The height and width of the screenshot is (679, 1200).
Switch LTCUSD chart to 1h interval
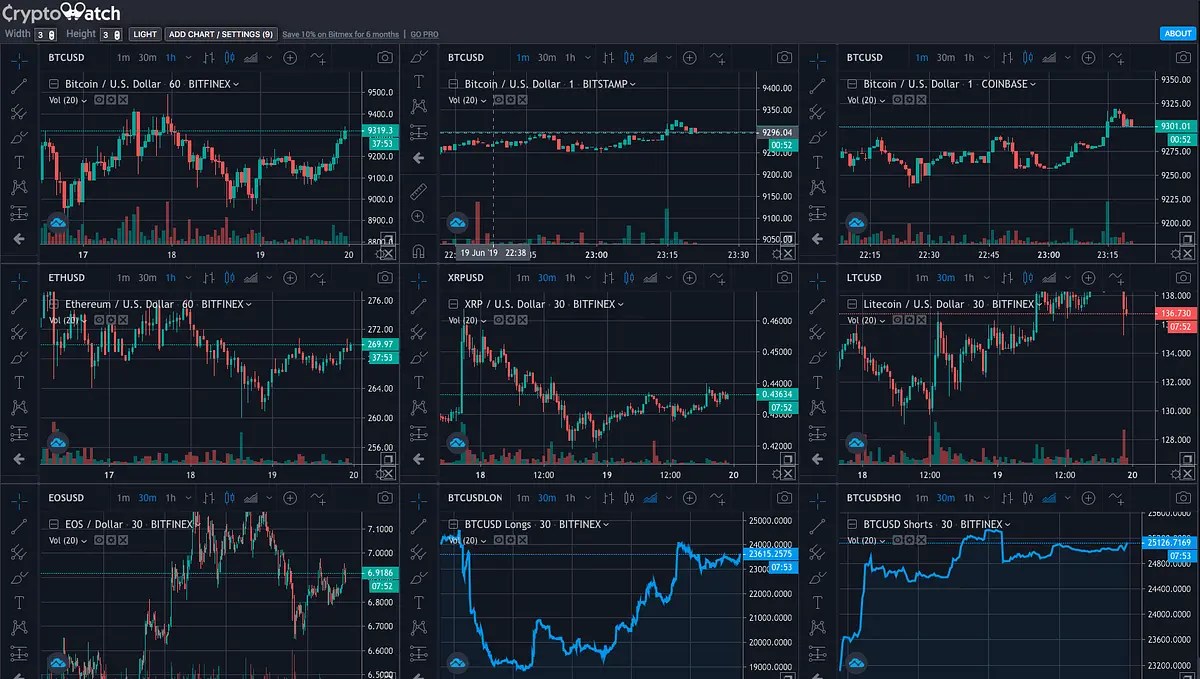pos(970,277)
